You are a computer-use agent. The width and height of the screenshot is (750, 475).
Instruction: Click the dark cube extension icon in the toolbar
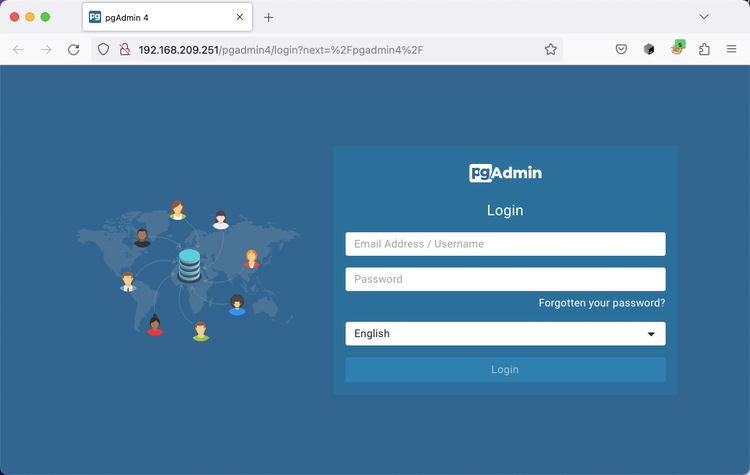[649, 49]
